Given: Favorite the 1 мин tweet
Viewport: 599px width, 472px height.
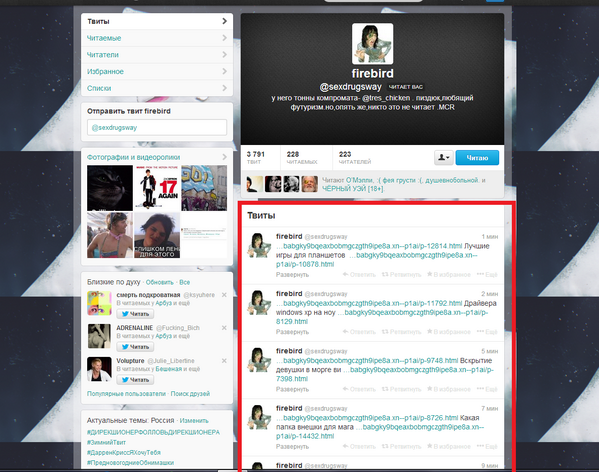Looking at the screenshot, I should pos(449,275).
